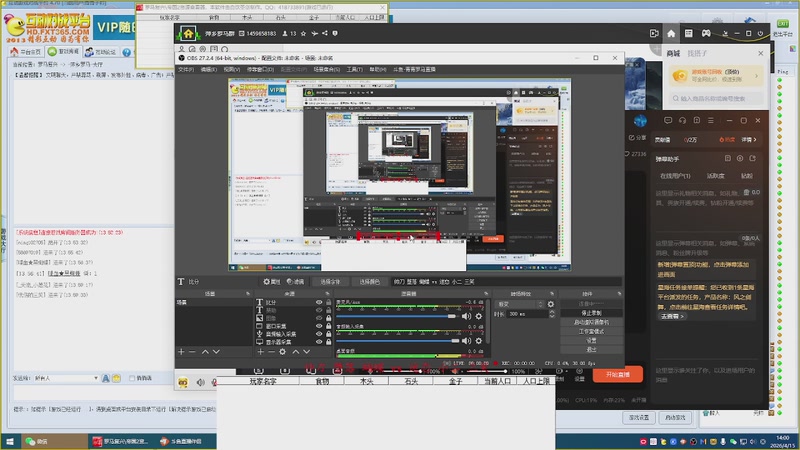Open the OBS 工具(T) menu
This screenshot has height=450, width=800.
[x=355, y=69]
